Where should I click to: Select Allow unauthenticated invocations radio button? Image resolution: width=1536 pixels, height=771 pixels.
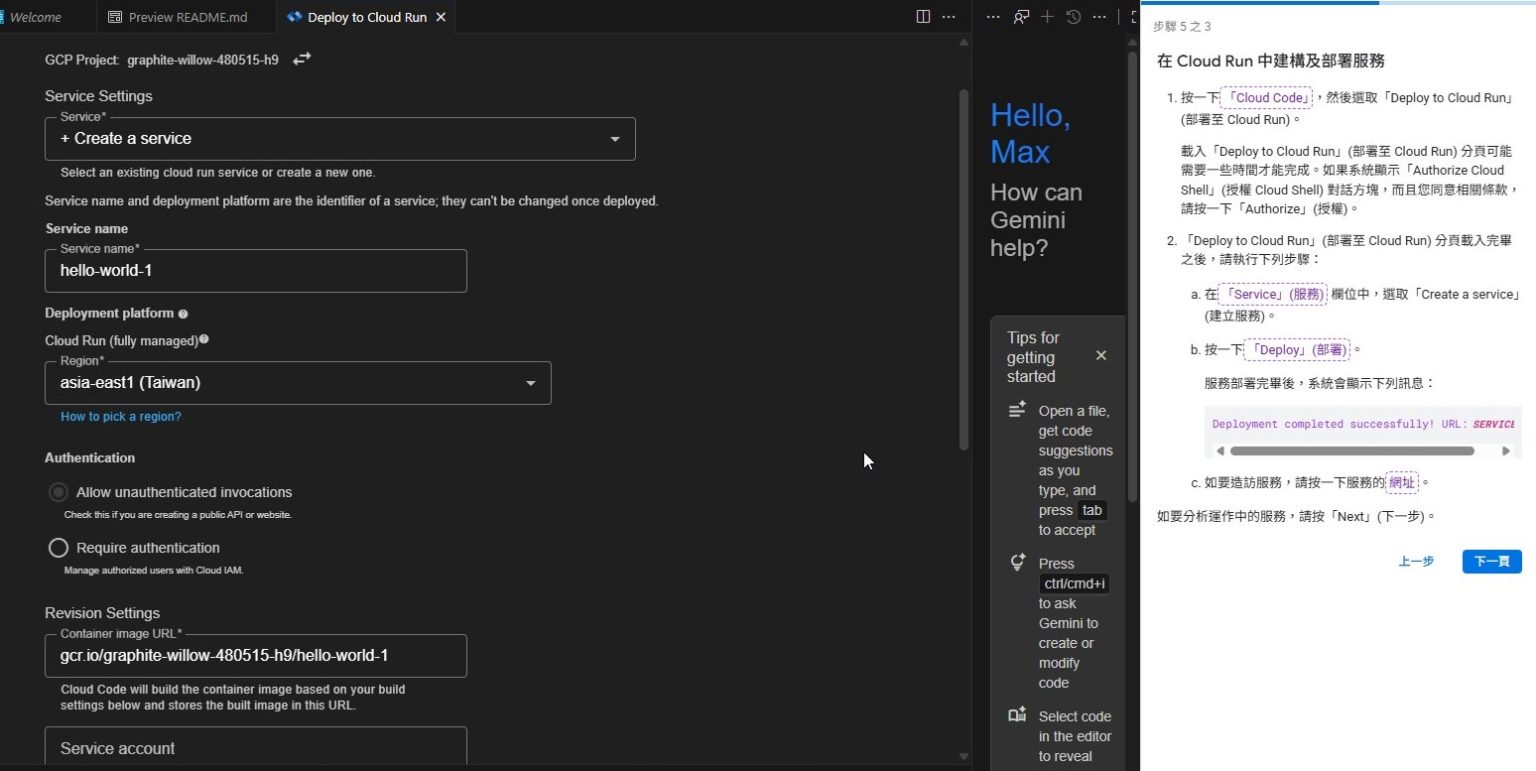pyautogui.click(x=58, y=492)
